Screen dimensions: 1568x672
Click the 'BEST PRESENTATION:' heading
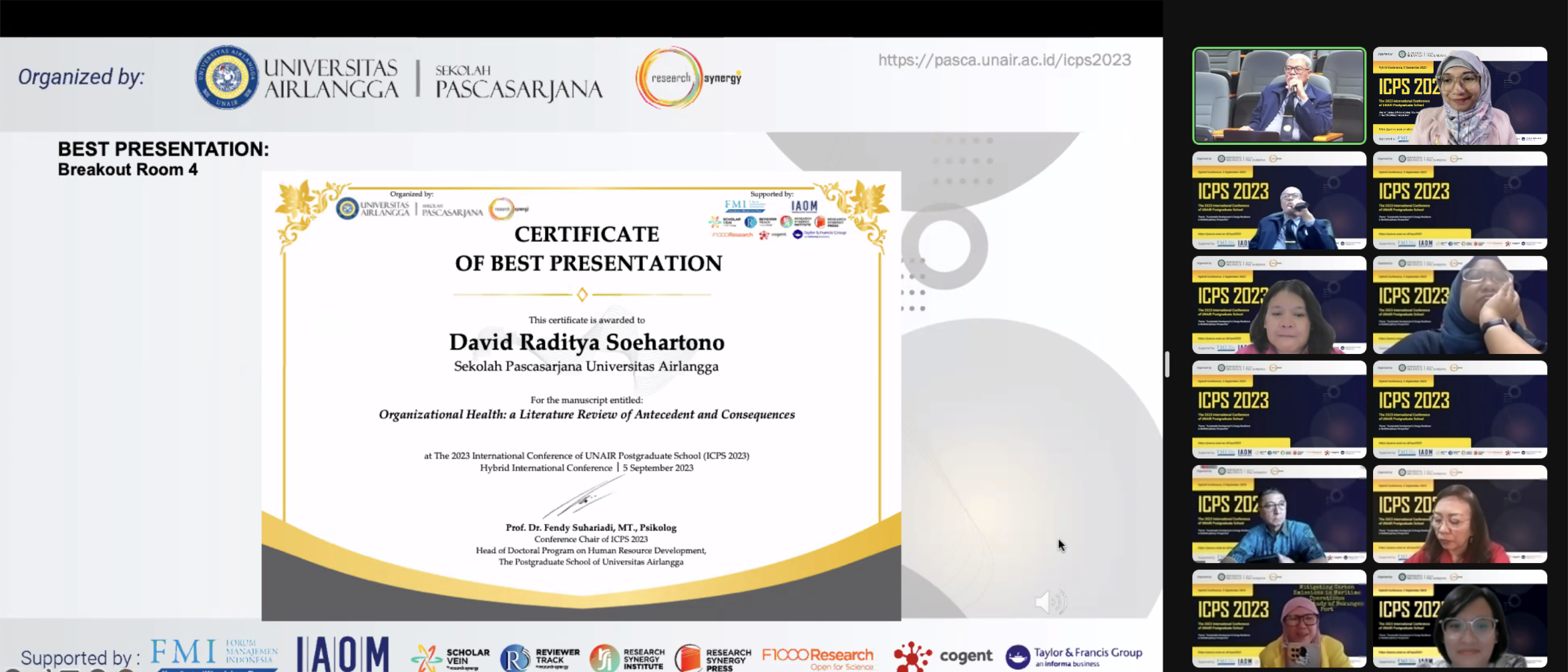point(164,149)
